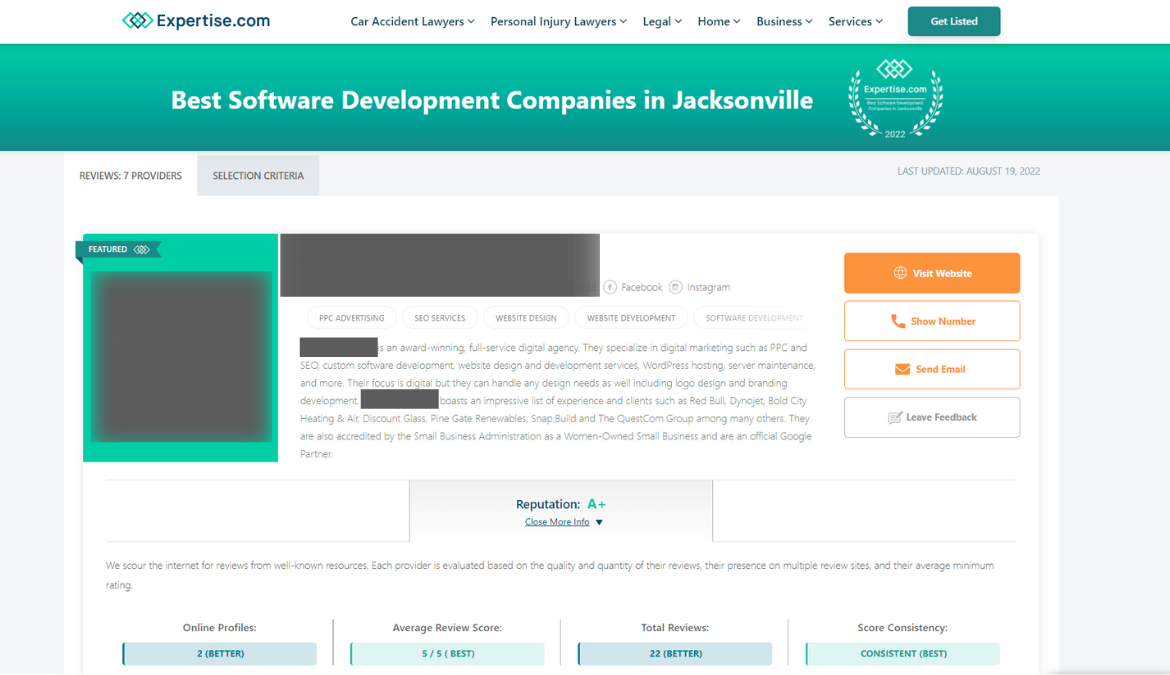Expand Car Accident Lawyers menu
Image resolution: width=1170 pixels, height=675 pixels.
(412, 21)
